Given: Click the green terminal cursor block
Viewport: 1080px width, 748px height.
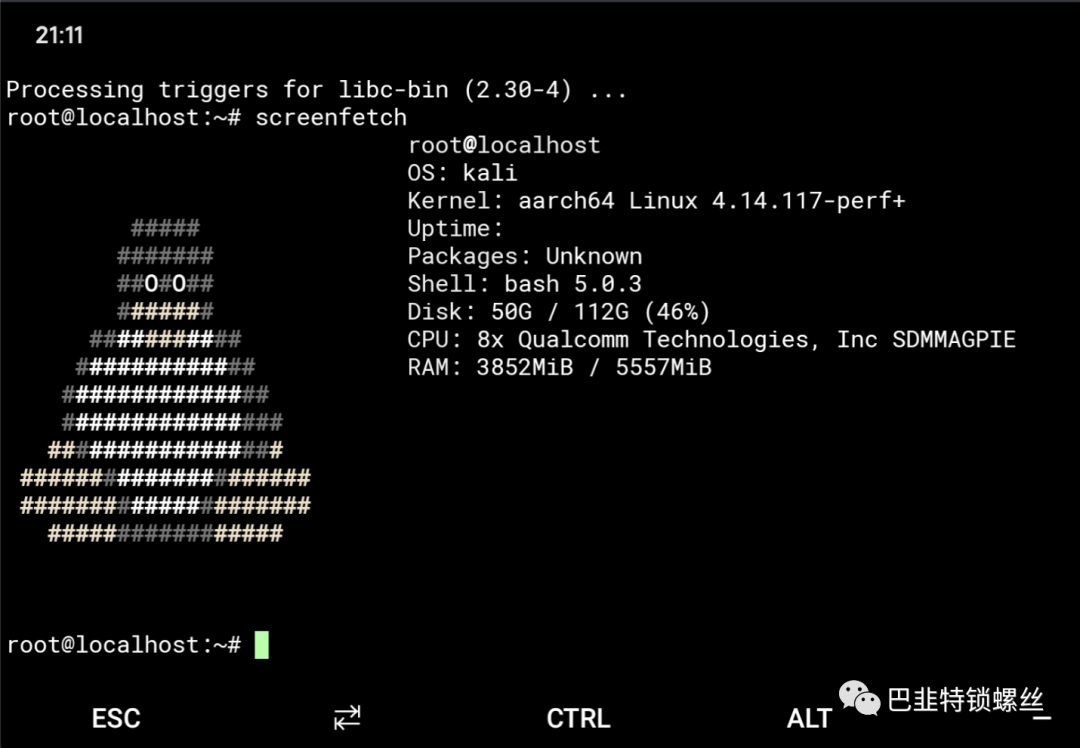Looking at the screenshot, I should click(262, 645).
